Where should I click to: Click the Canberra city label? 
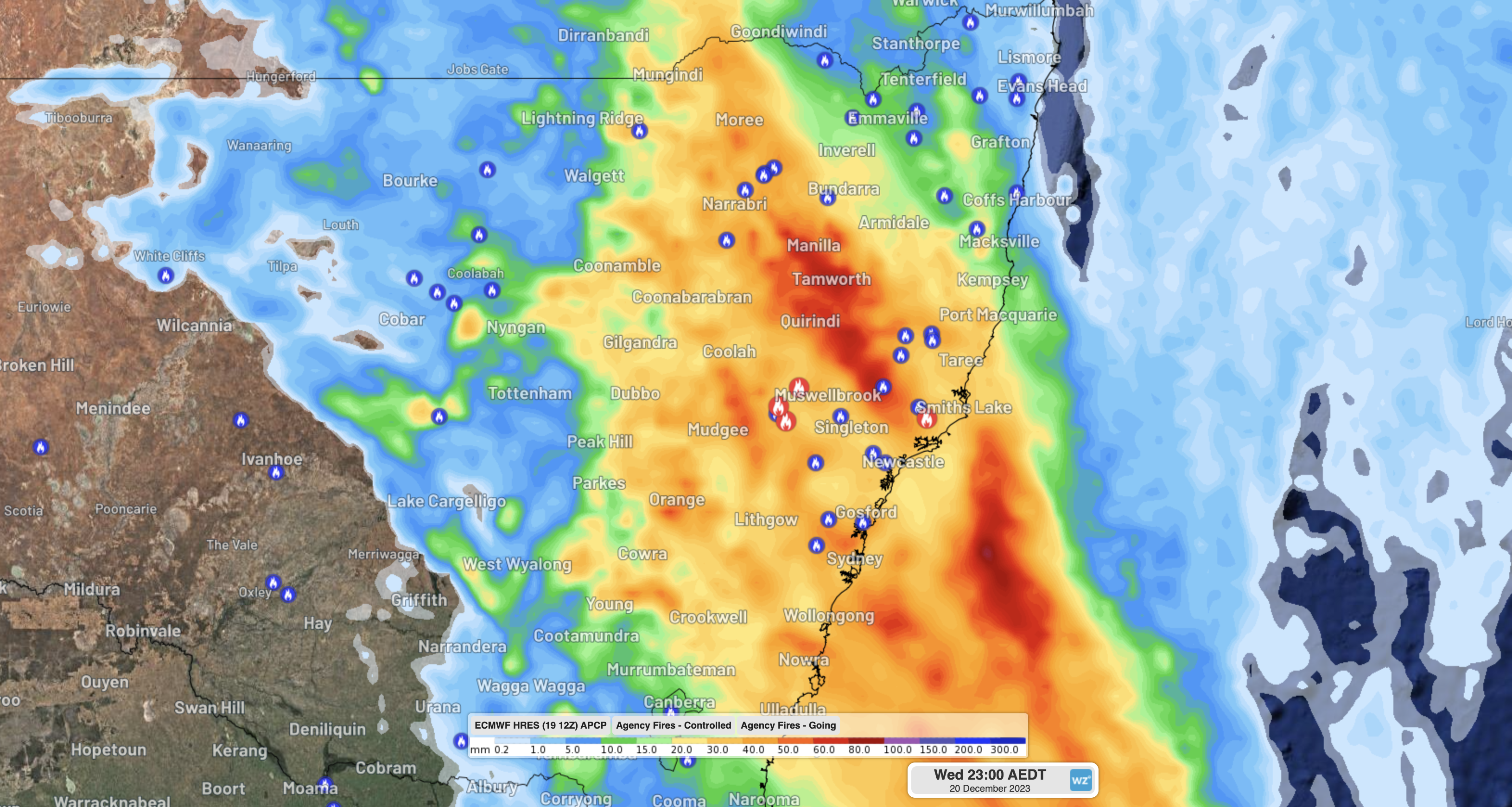679,702
